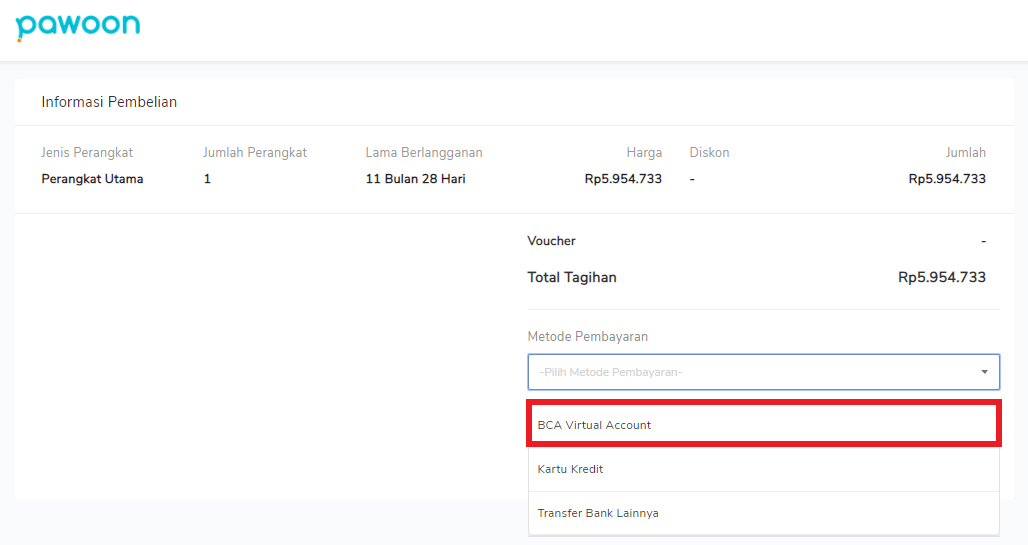Click the Voucher label
The height and width of the screenshot is (545, 1028).
(551, 241)
